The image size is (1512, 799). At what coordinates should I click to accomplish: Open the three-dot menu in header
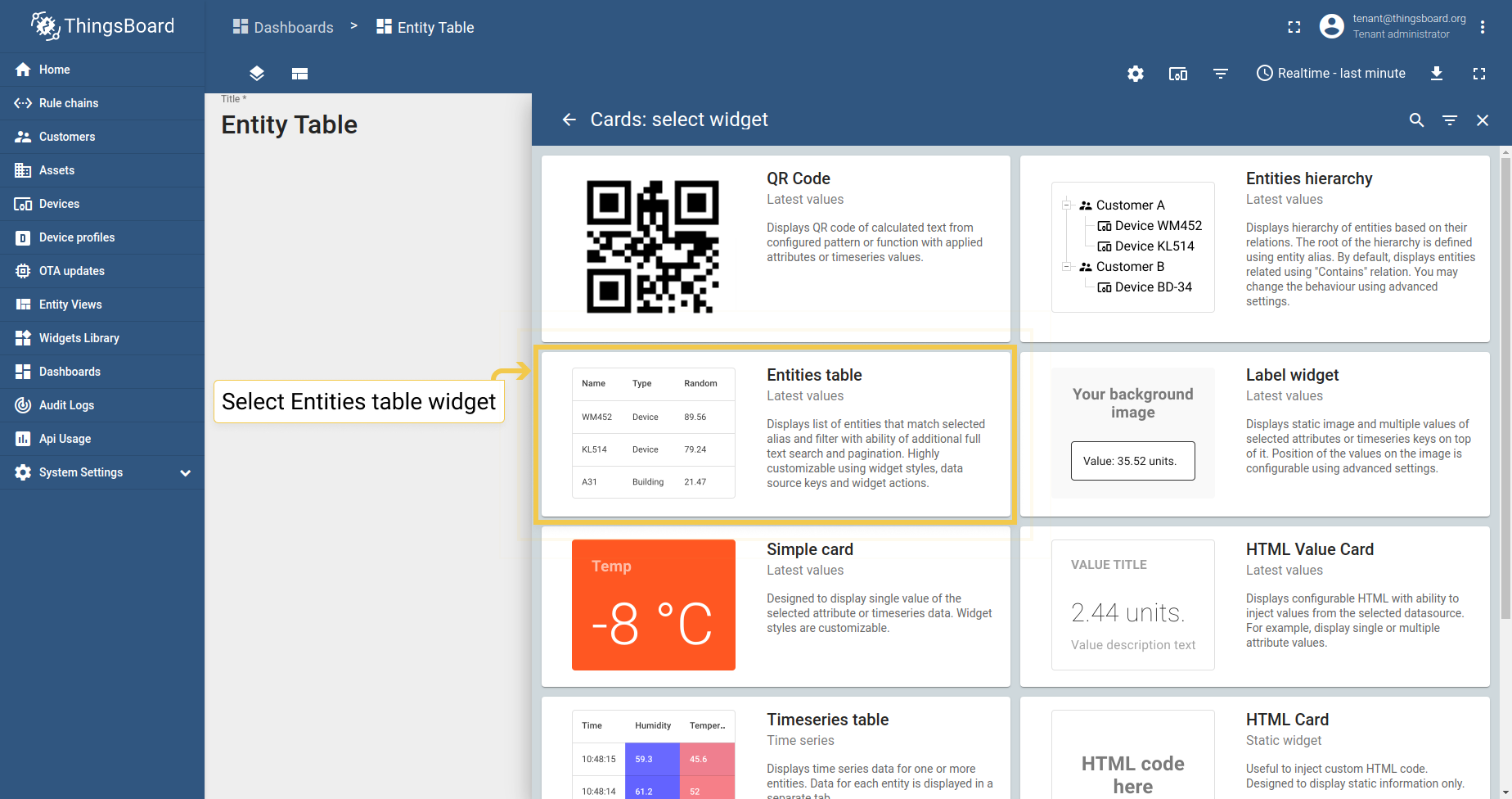click(x=1483, y=27)
